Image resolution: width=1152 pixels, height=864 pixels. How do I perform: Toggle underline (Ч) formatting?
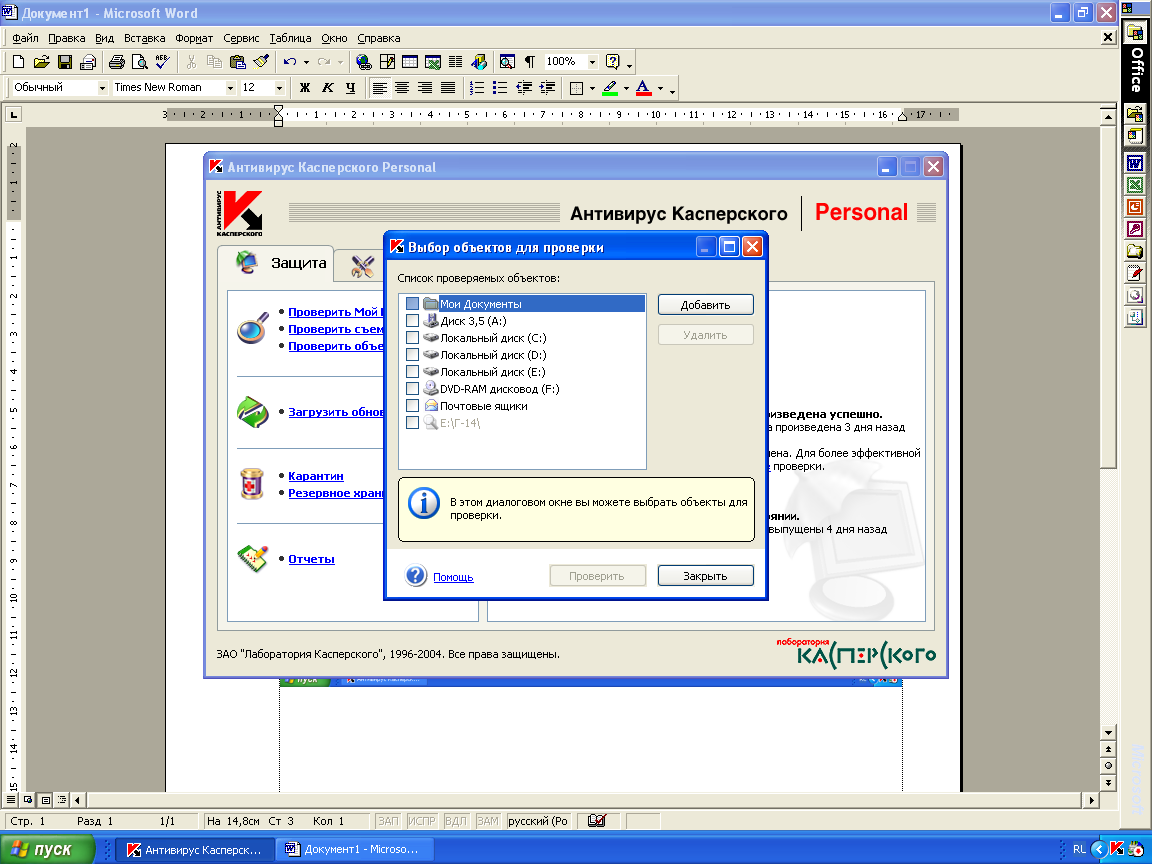tap(350, 87)
